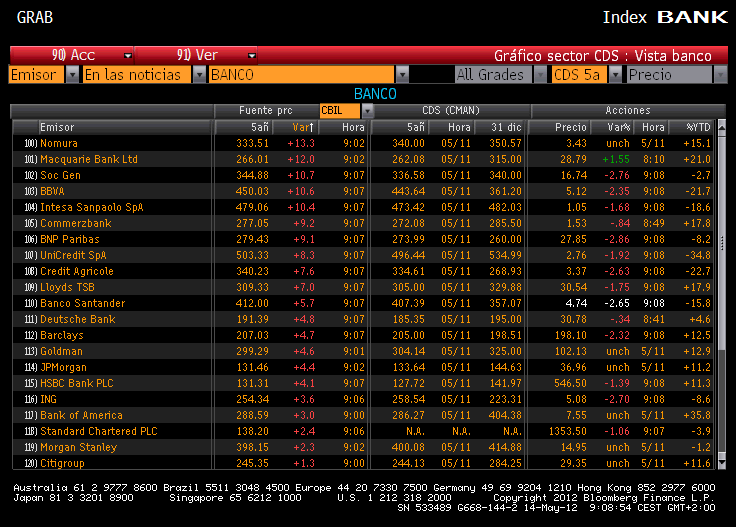Image resolution: width=736 pixels, height=527 pixels.
Task: Select the En las noticias field
Action: 137,75
